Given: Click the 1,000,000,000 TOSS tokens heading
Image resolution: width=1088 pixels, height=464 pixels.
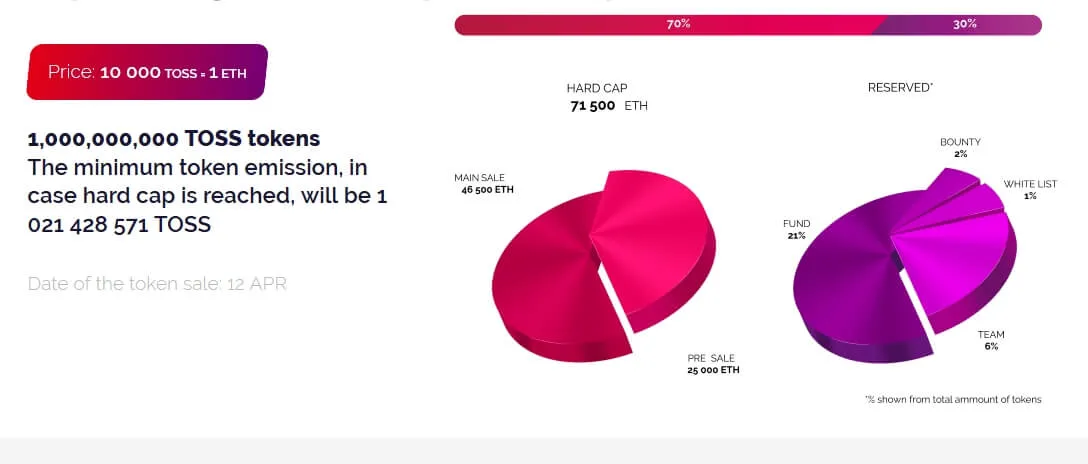Looking at the screenshot, I should tap(173, 139).
